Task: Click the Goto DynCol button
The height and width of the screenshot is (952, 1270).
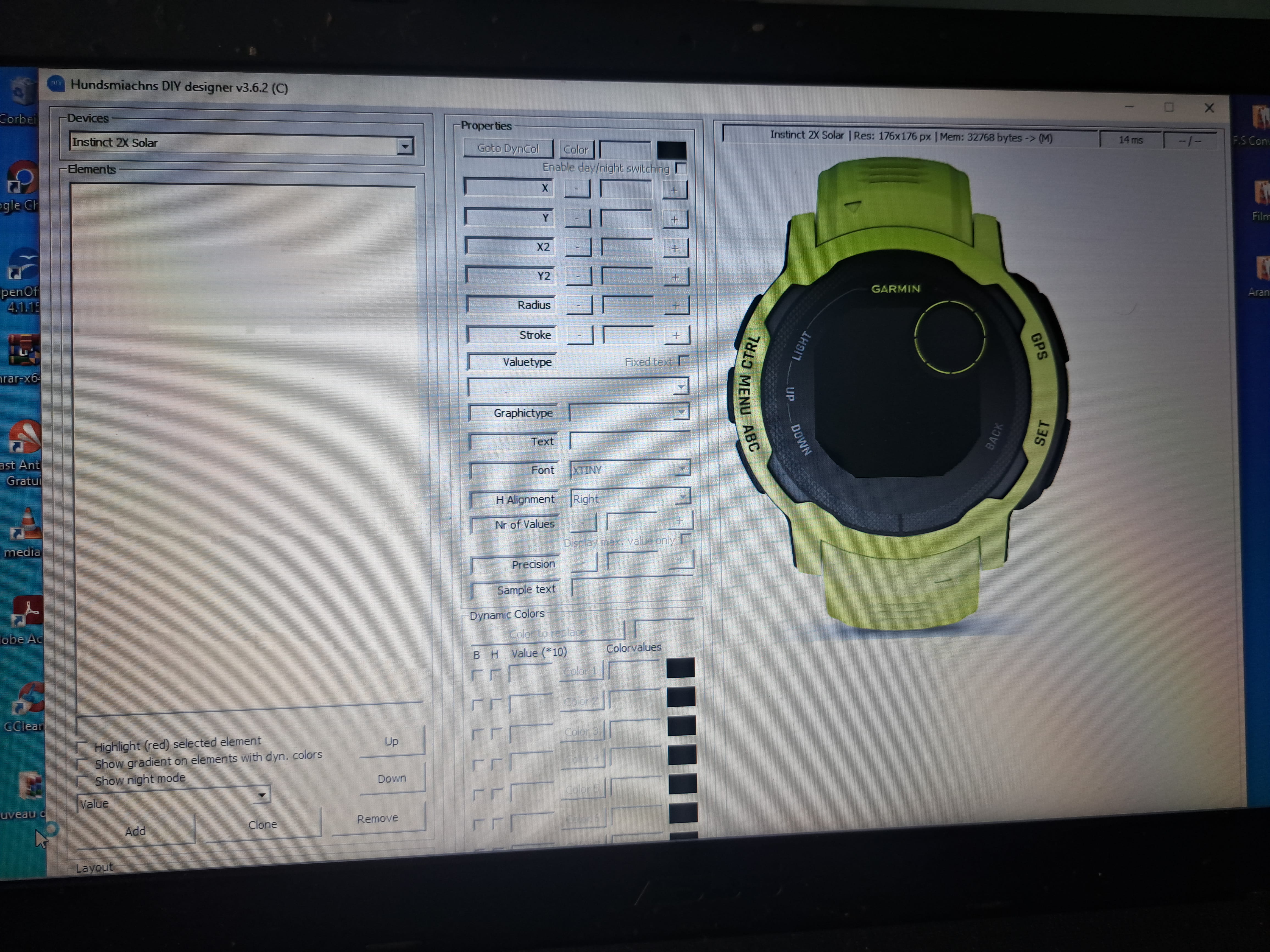Action: (x=508, y=149)
